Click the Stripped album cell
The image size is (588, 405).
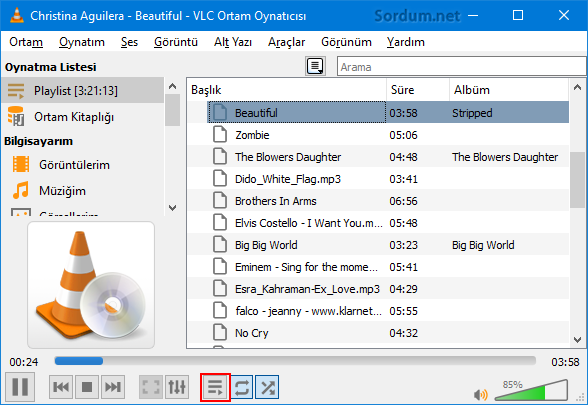pos(472,113)
